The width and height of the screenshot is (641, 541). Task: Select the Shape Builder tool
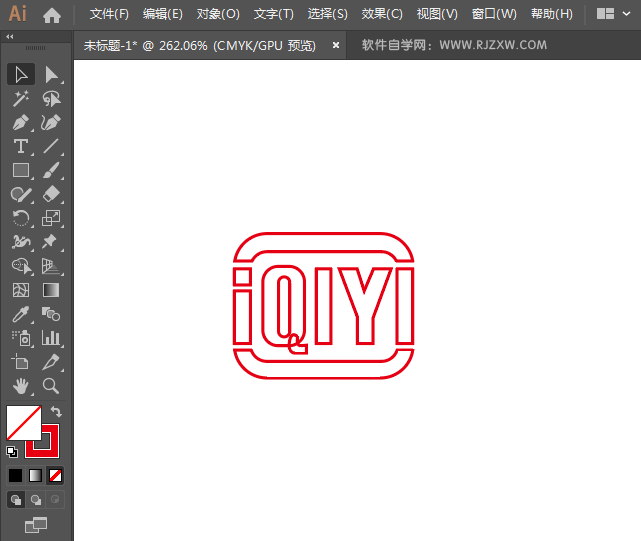21,266
